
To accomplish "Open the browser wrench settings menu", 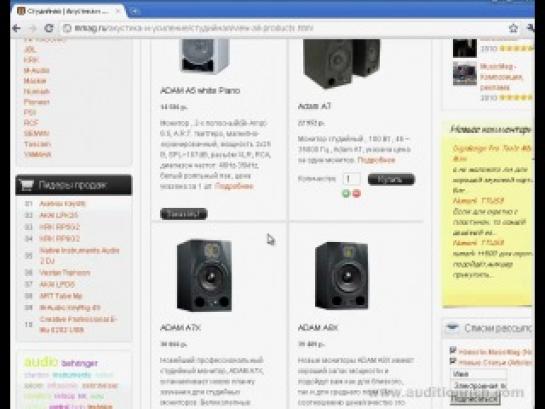I will 531,28.
